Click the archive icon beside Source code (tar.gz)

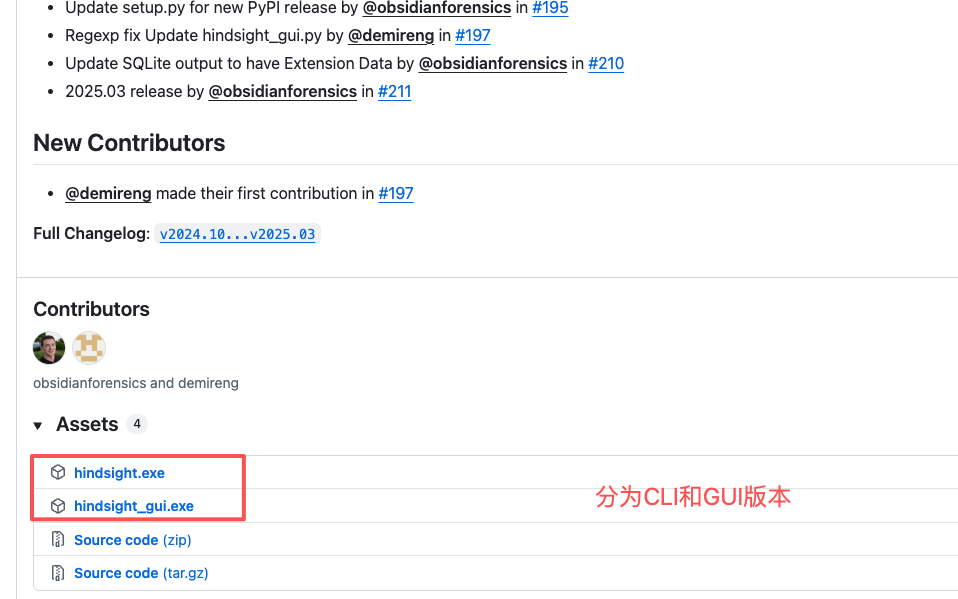58,573
